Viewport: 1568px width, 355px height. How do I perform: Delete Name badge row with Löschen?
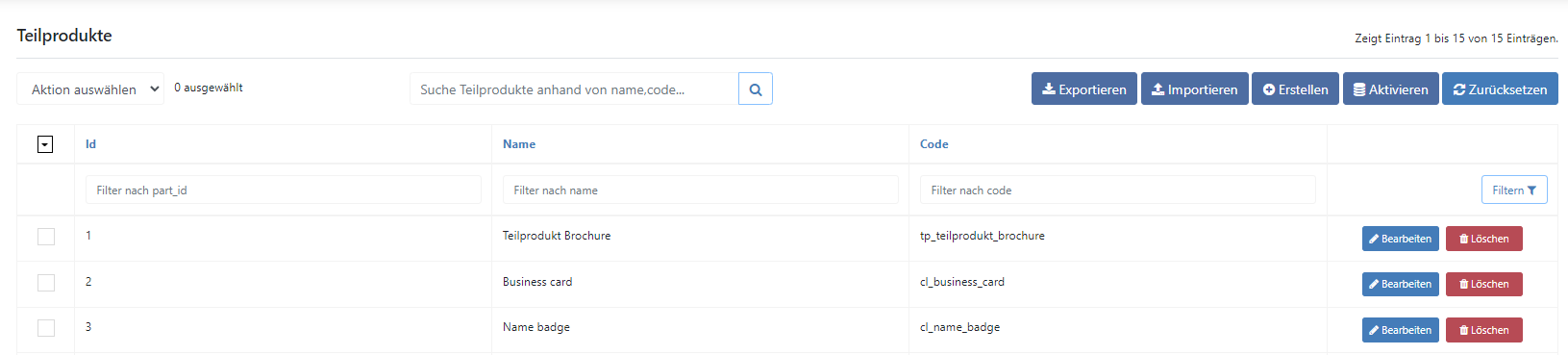click(1484, 330)
